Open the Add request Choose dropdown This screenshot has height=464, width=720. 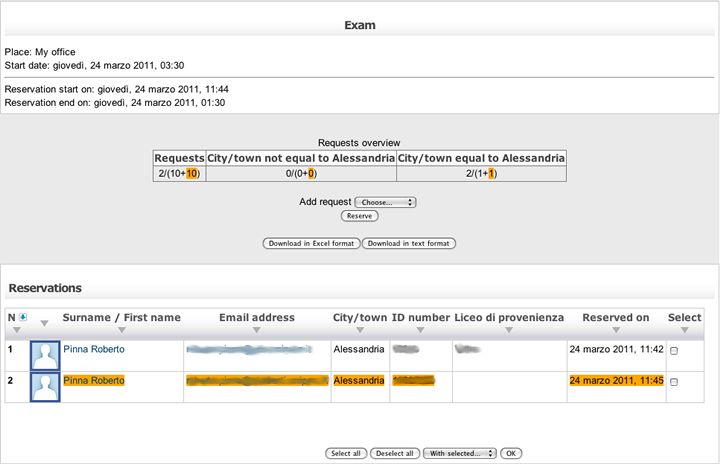pyautogui.click(x=385, y=202)
